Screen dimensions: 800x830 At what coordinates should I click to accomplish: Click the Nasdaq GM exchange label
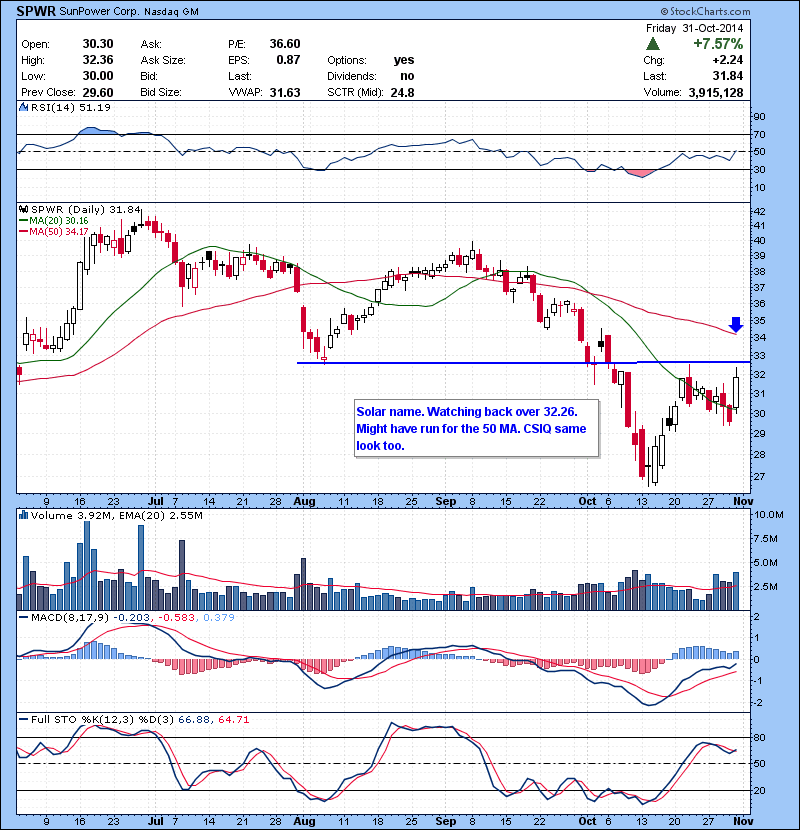(x=171, y=12)
